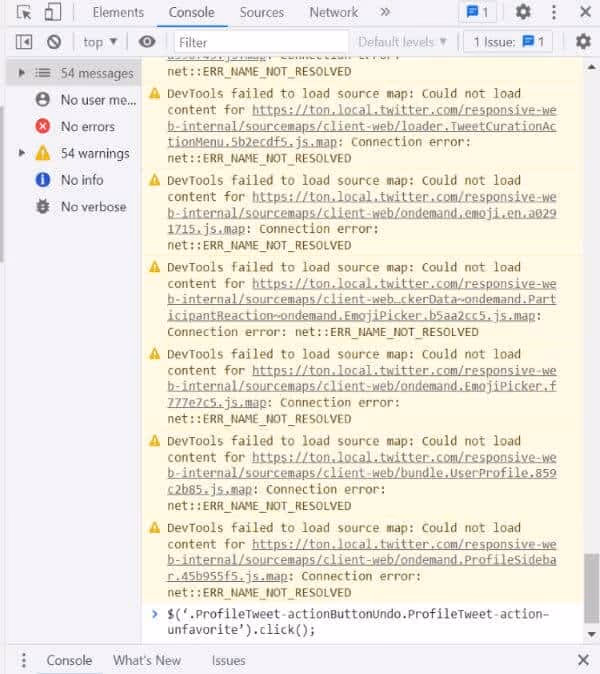The width and height of the screenshot is (600, 674).
Task: Click the blue info icon in sidebar
Action: (x=43, y=180)
